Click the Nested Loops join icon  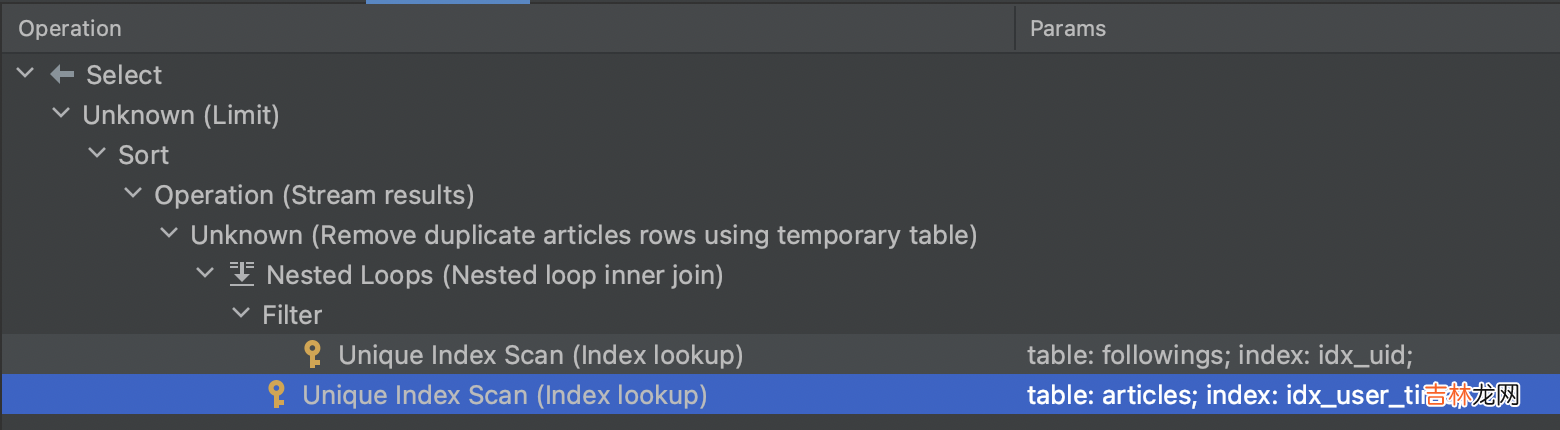[x=242, y=275]
